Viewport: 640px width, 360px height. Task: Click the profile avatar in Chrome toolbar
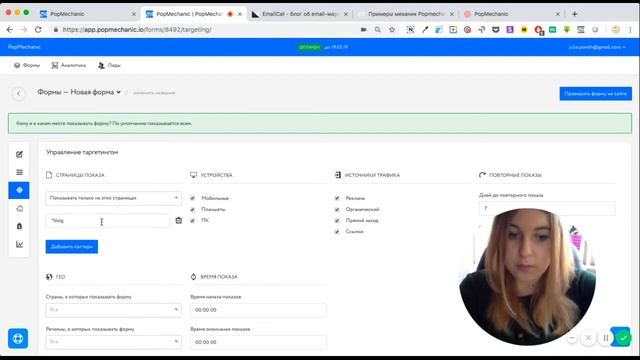(616, 29)
